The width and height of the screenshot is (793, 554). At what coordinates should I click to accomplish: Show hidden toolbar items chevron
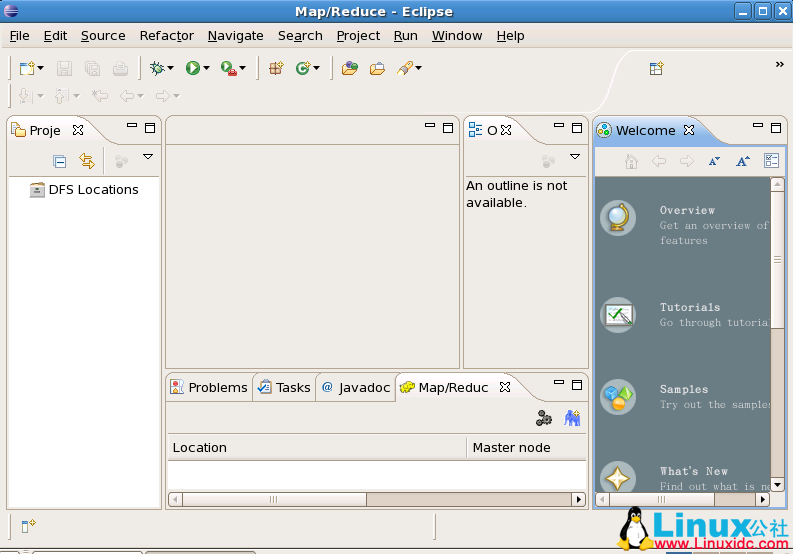tap(779, 64)
